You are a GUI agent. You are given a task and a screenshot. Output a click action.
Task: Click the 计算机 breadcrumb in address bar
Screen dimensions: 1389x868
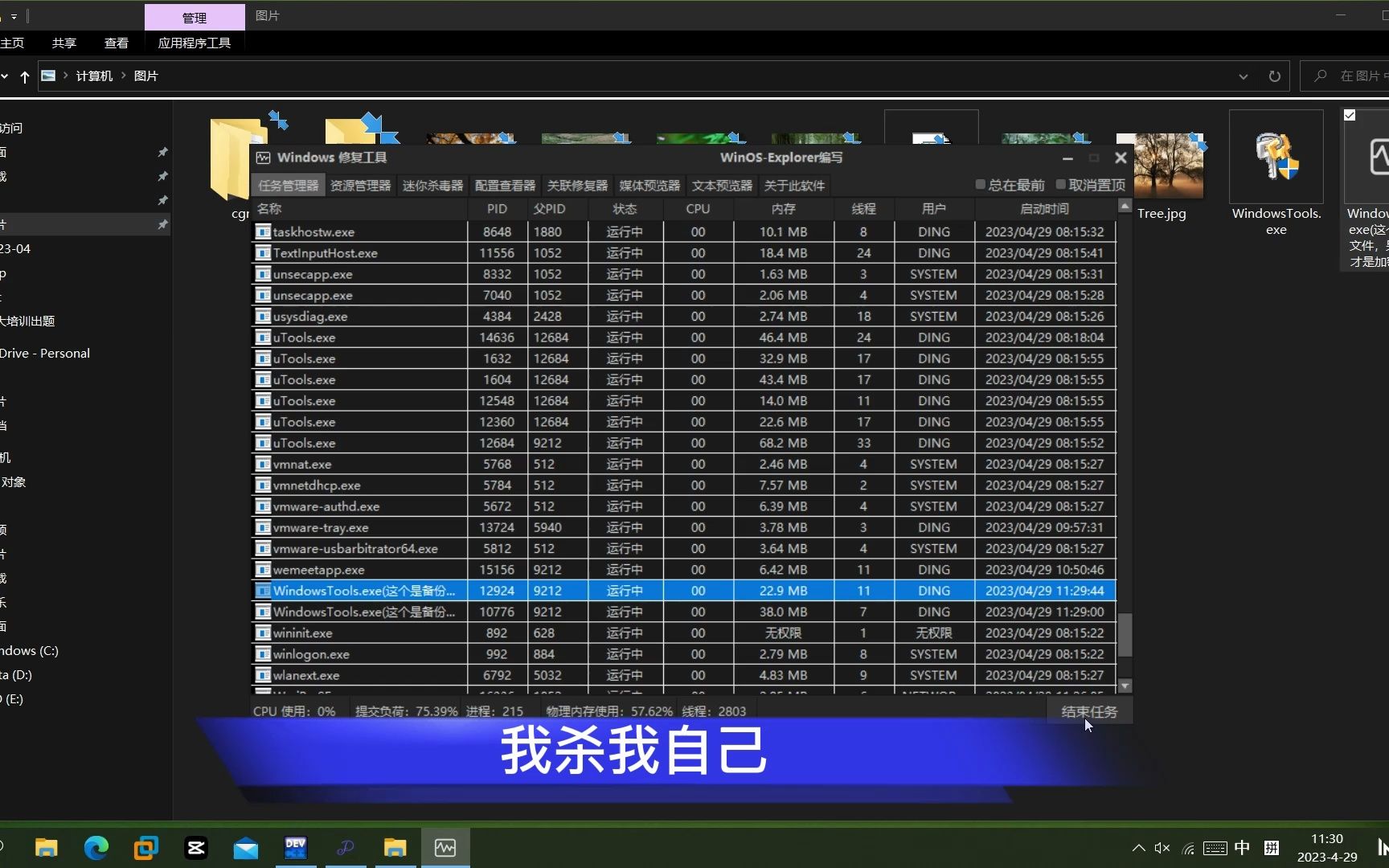pos(94,76)
